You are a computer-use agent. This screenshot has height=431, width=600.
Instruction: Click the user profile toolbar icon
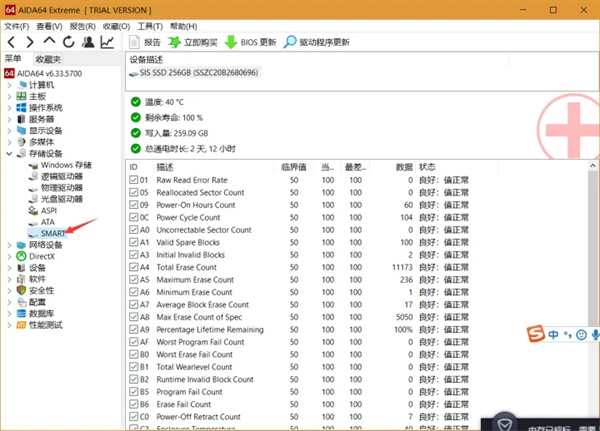[88, 43]
